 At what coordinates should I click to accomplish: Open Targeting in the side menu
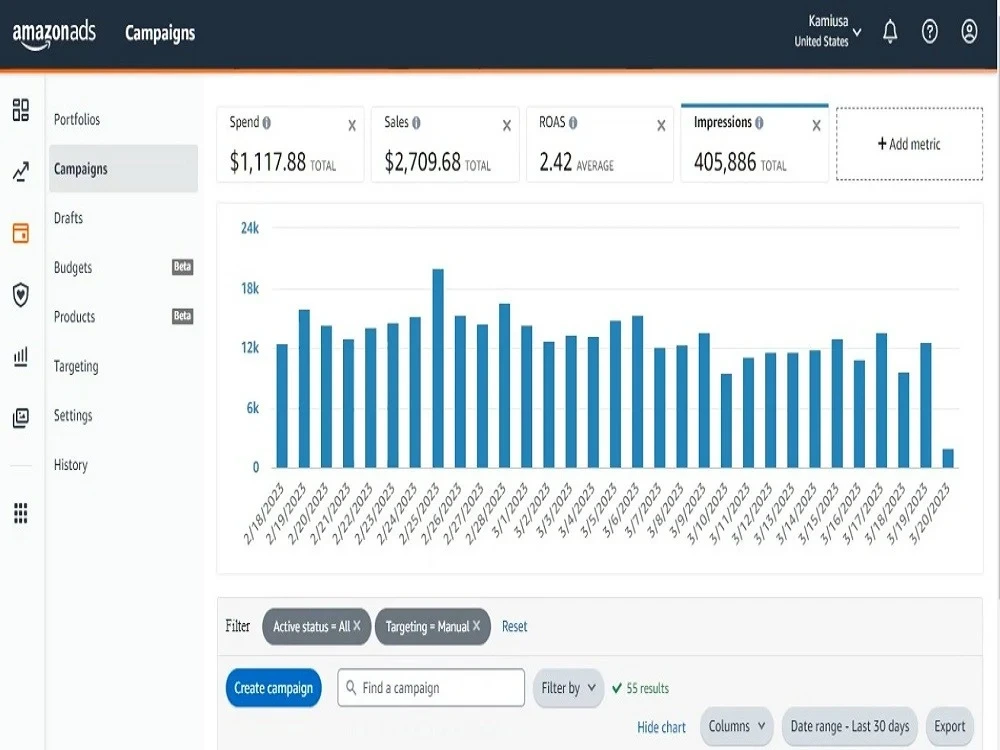(x=76, y=366)
